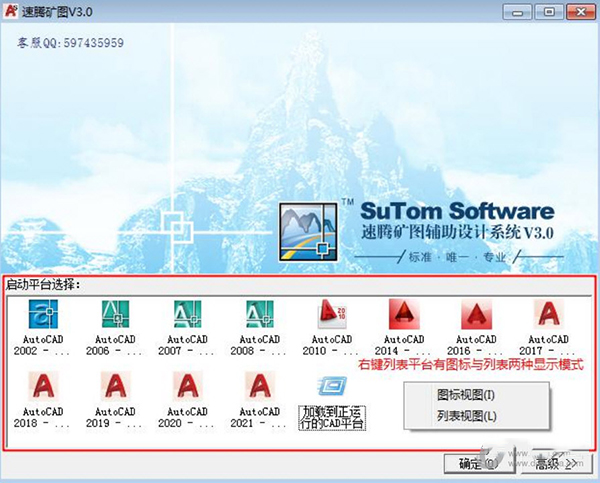The image size is (600, 483).
Task: Select the AutoCAD 2006 platform icon
Action: pyautogui.click(x=115, y=314)
